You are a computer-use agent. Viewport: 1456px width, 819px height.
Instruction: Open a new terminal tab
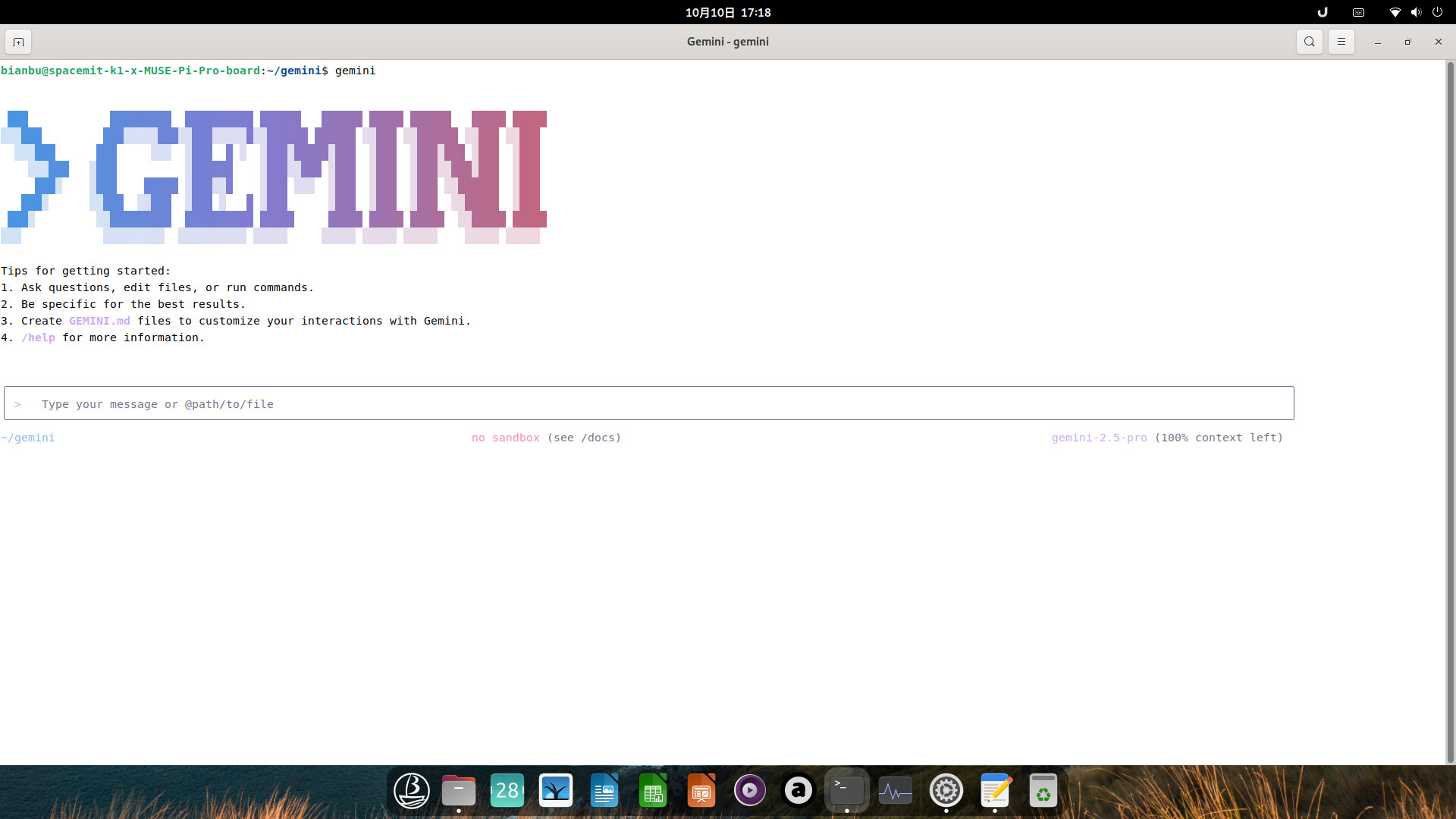pyautogui.click(x=18, y=42)
